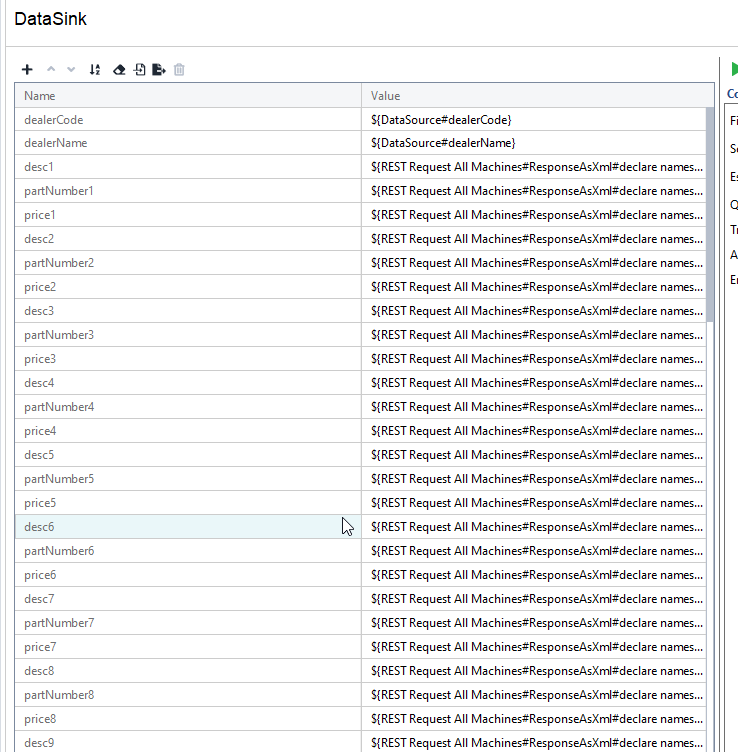Click the trash icon to delete property
This screenshot has width=738, height=752.
click(x=180, y=70)
